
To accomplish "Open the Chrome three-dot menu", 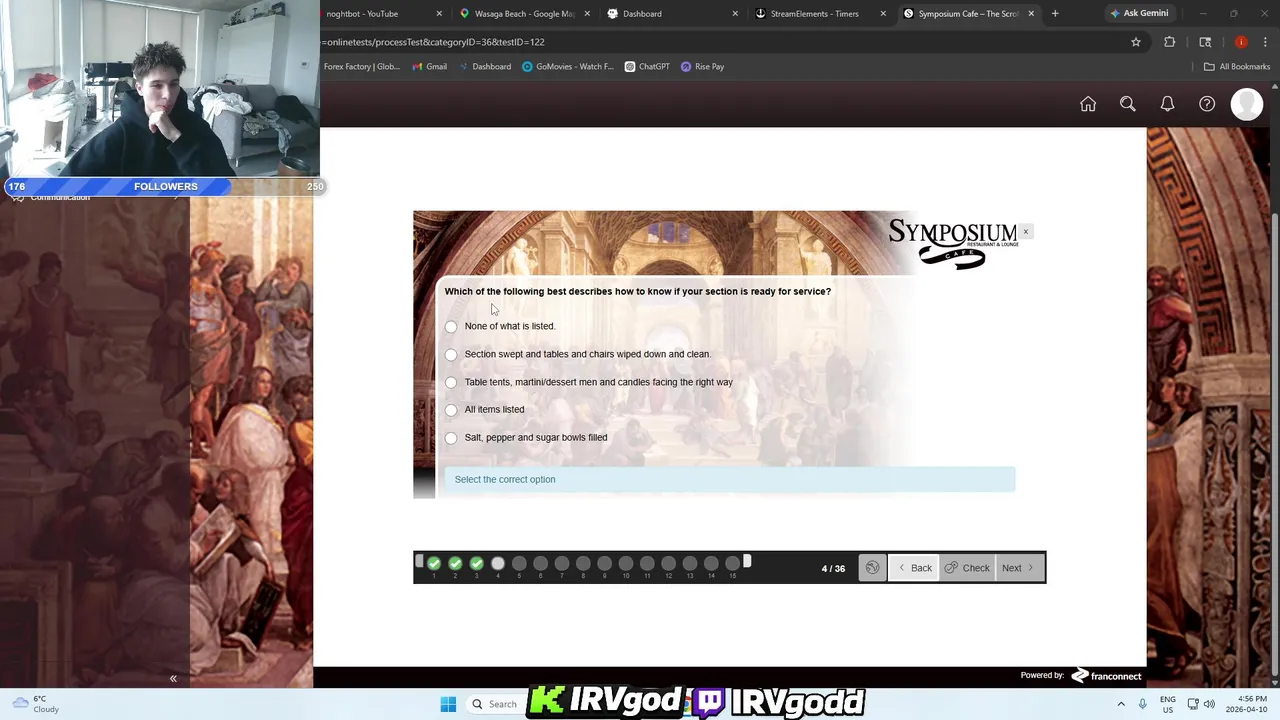I will (x=1265, y=42).
